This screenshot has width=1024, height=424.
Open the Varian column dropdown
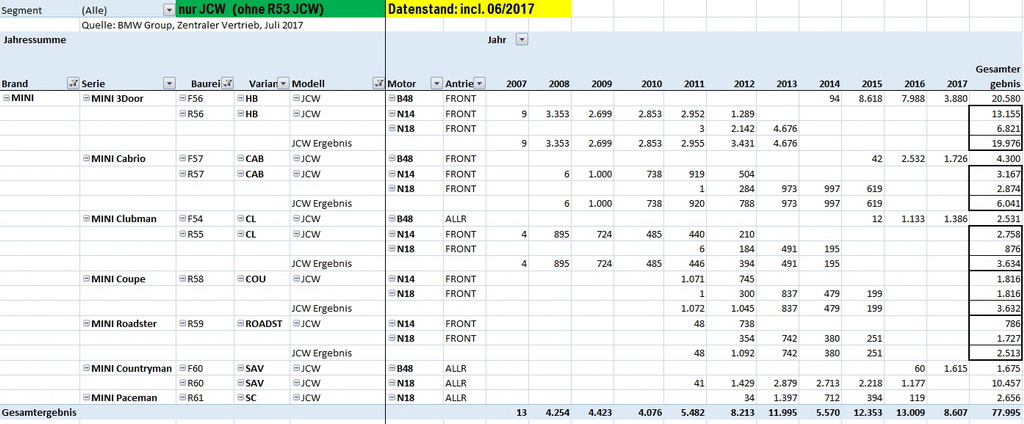[283, 84]
